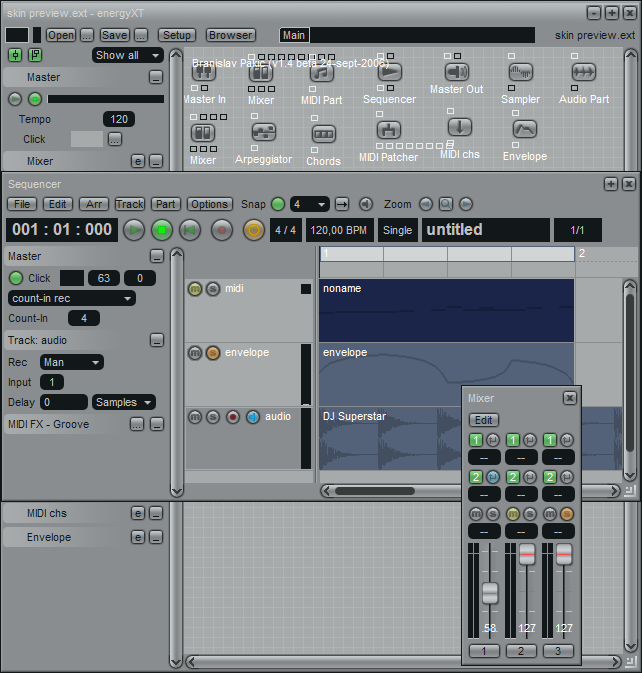
Task: Select the Master Out speaker icon
Action: pyautogui.click(x=457, y=72)
